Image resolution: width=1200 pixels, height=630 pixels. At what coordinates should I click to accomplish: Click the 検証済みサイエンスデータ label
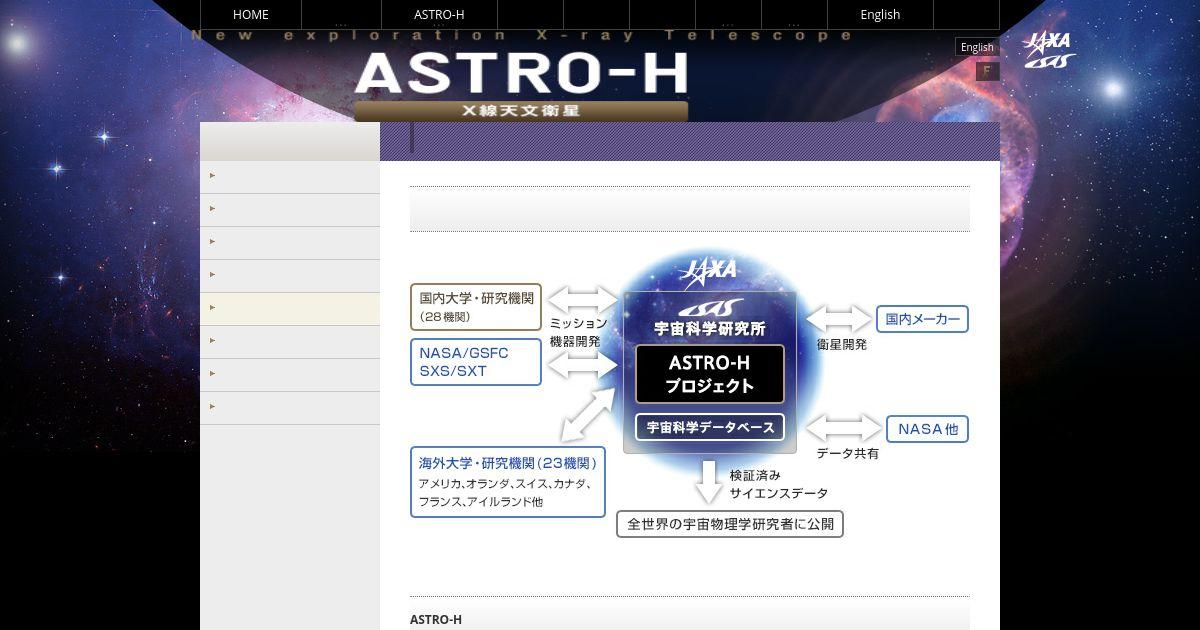tap(779, 484)
